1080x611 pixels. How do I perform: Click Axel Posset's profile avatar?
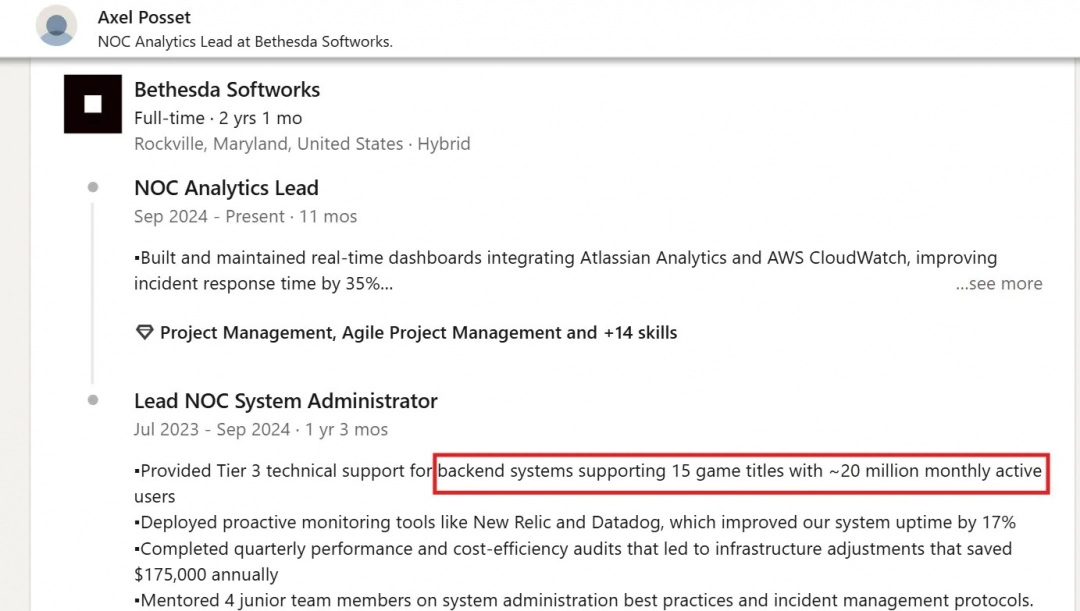[x=56, y=25]
